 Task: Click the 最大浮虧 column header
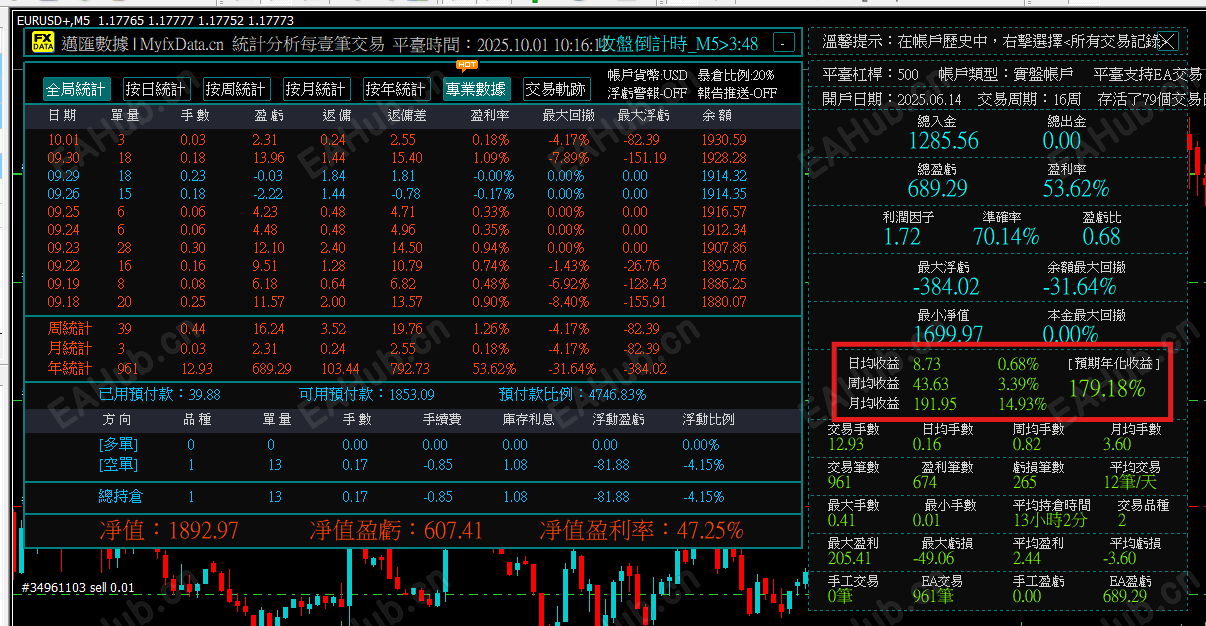644,116
